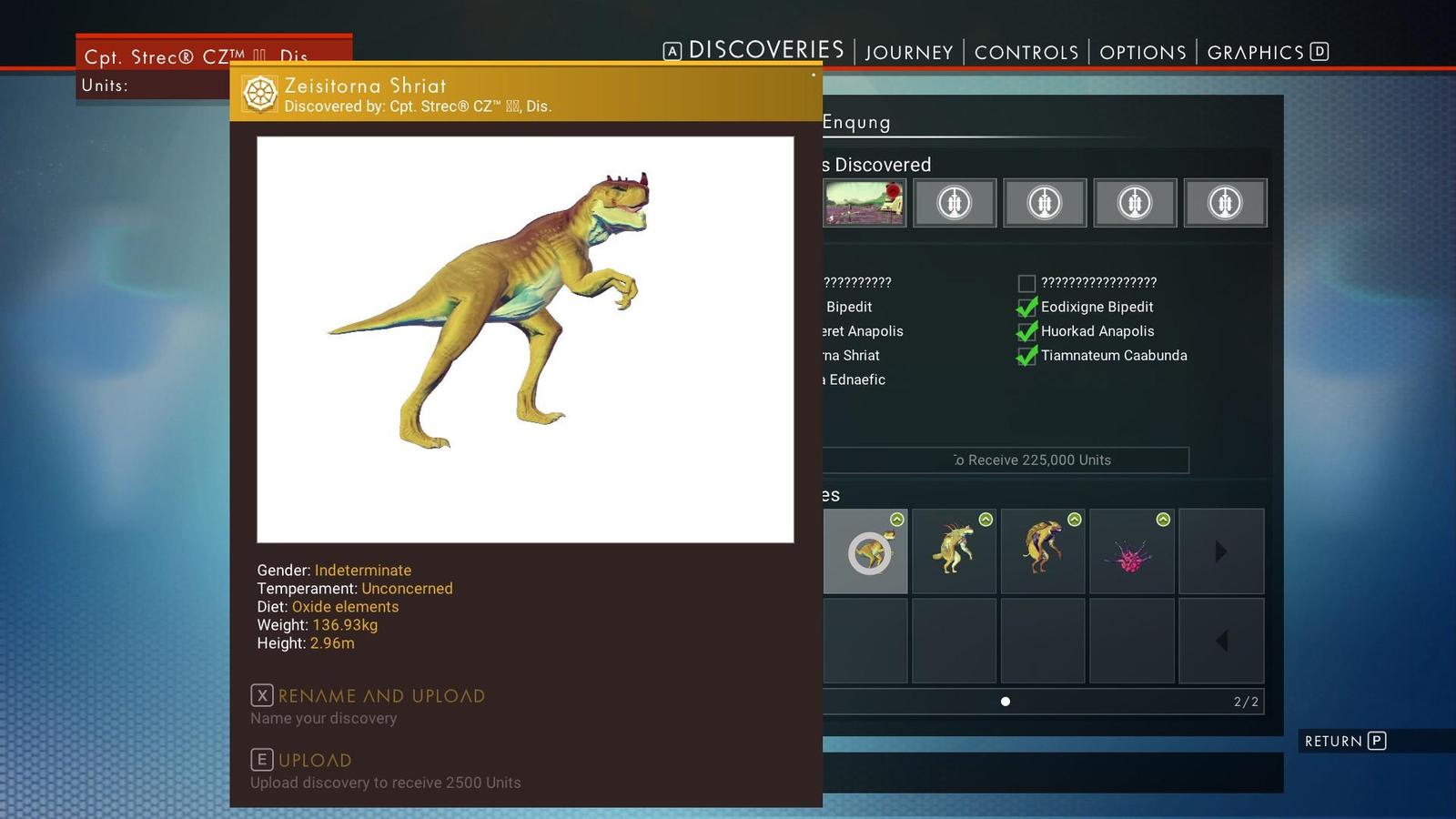Go to next creature page arrow
This screenshot has height=819, width=1456.
(1221, 551)
